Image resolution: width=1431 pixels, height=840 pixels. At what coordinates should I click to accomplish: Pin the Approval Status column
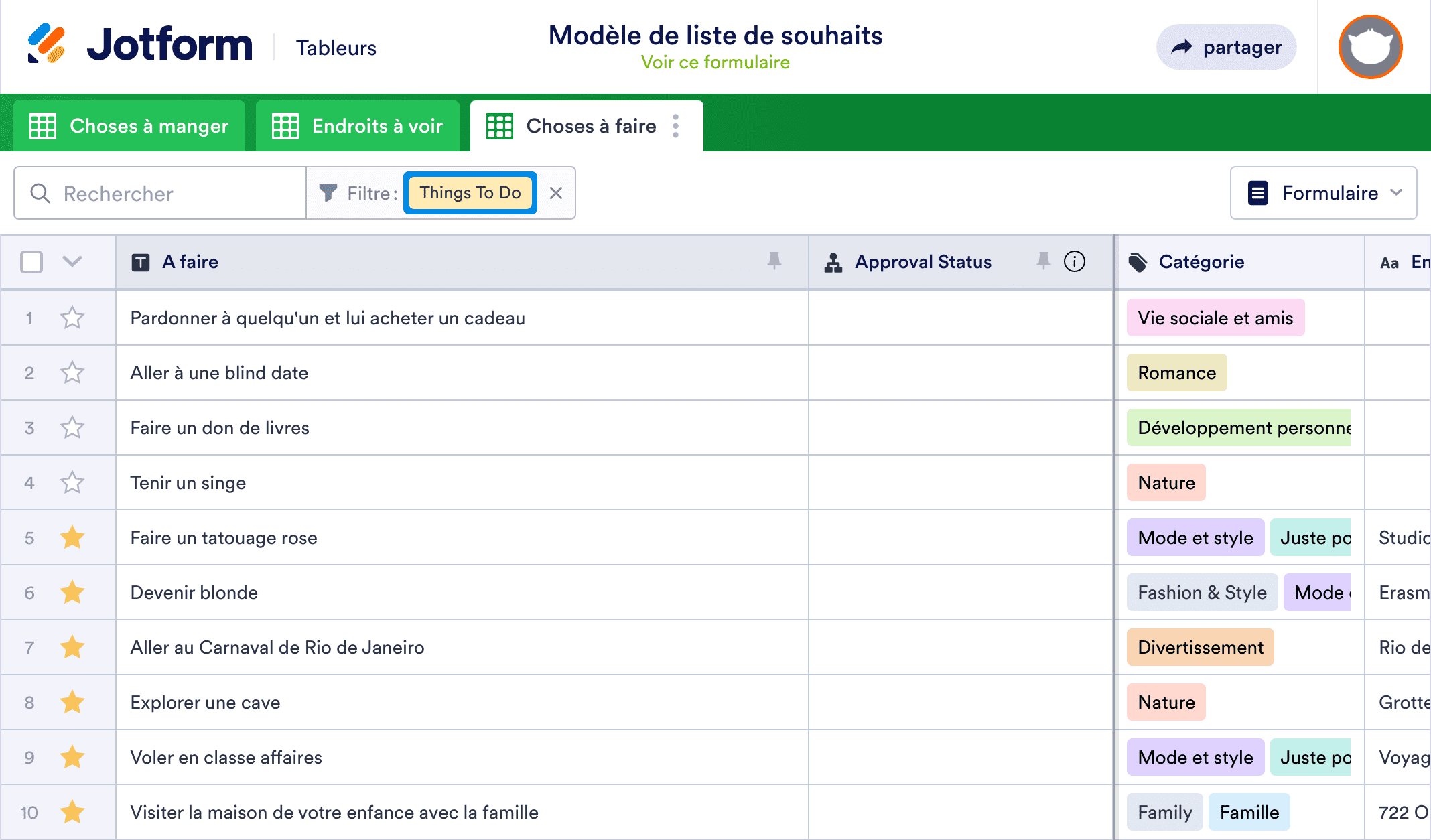[x=1043, y=261]
